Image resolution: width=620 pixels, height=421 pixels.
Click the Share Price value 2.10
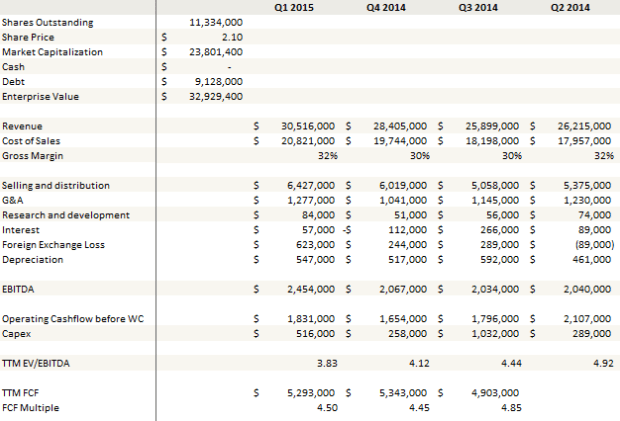click(x=232, y=37)
